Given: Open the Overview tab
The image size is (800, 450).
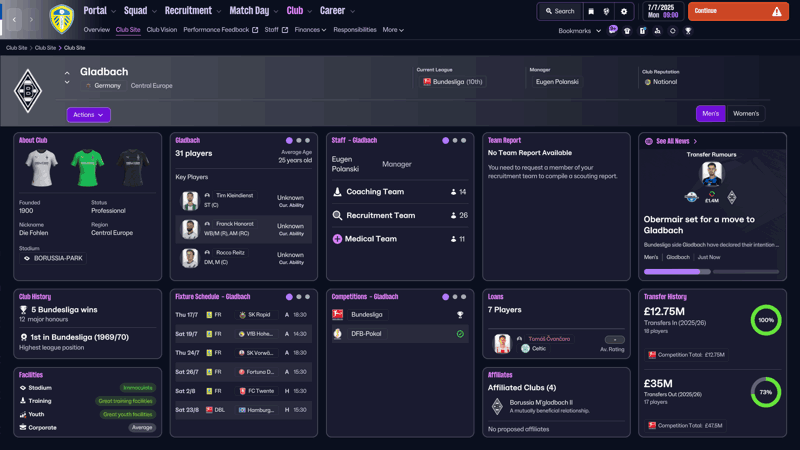Looking at the screenshot, I should 96,30.
